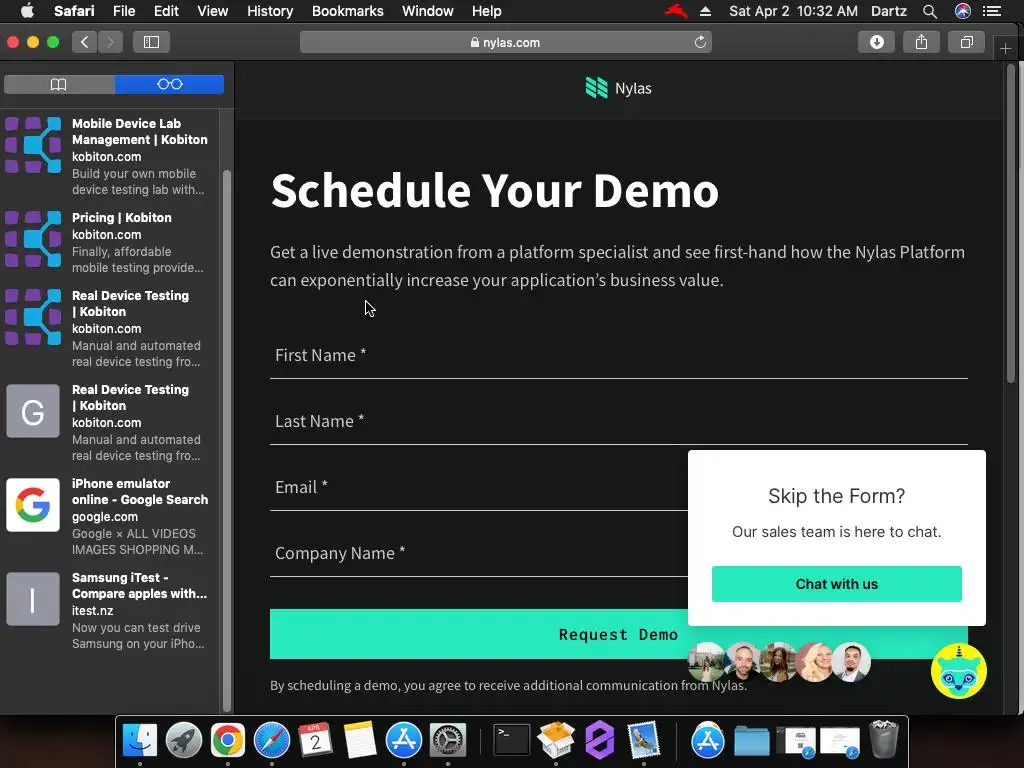Viewport: 1024px width, 768px height.
Task: Click the eject icon in menu bar
Action: click(x=705, y=11)
